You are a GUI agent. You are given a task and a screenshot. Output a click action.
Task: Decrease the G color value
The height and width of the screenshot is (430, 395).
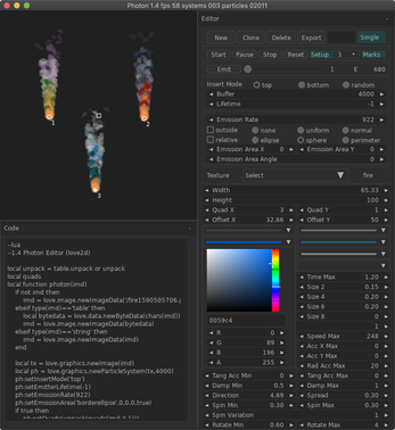tap(211, 343)
